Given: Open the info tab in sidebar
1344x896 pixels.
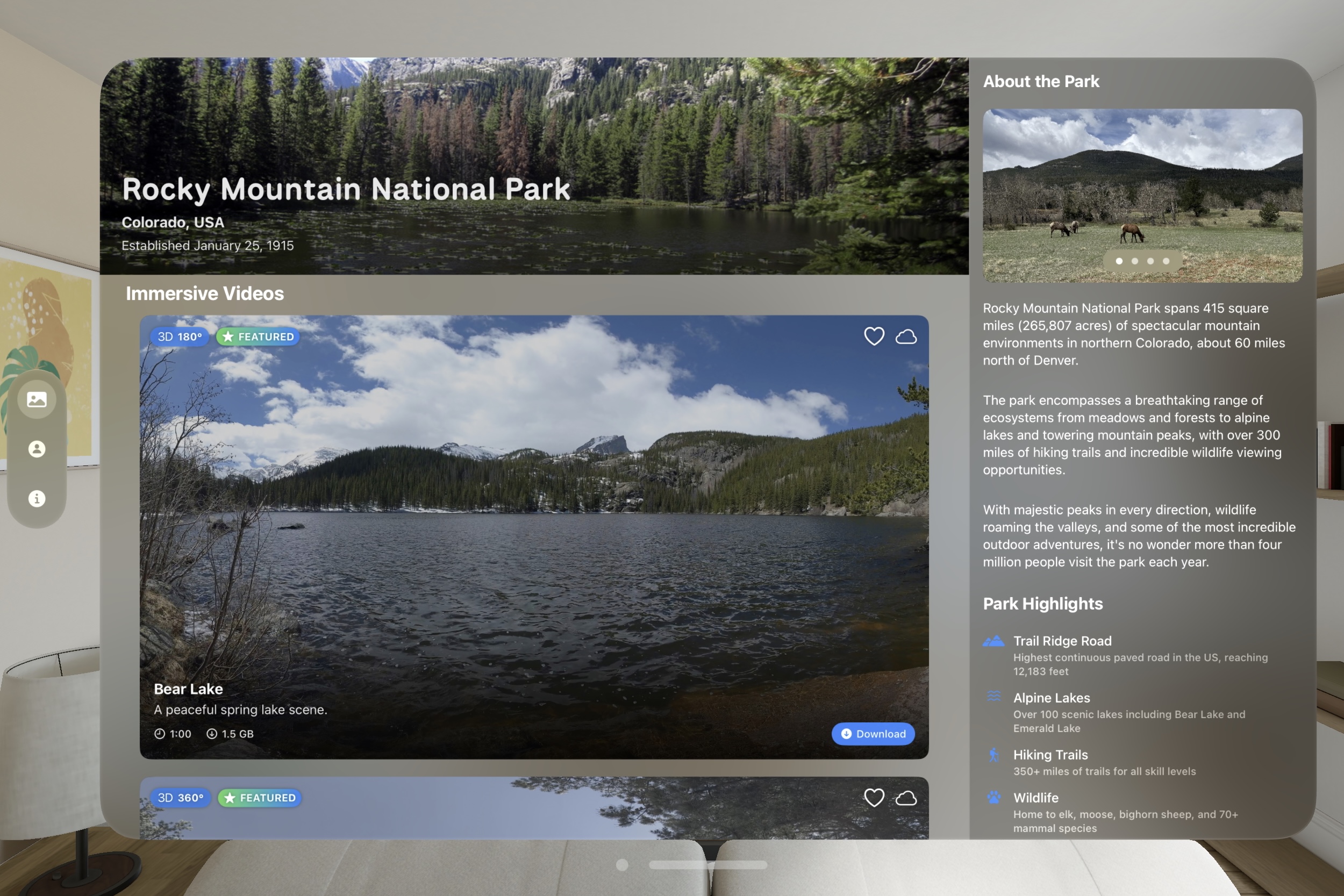Looking at the screenshot, I should pyautogui.click(x=37, y=499).
